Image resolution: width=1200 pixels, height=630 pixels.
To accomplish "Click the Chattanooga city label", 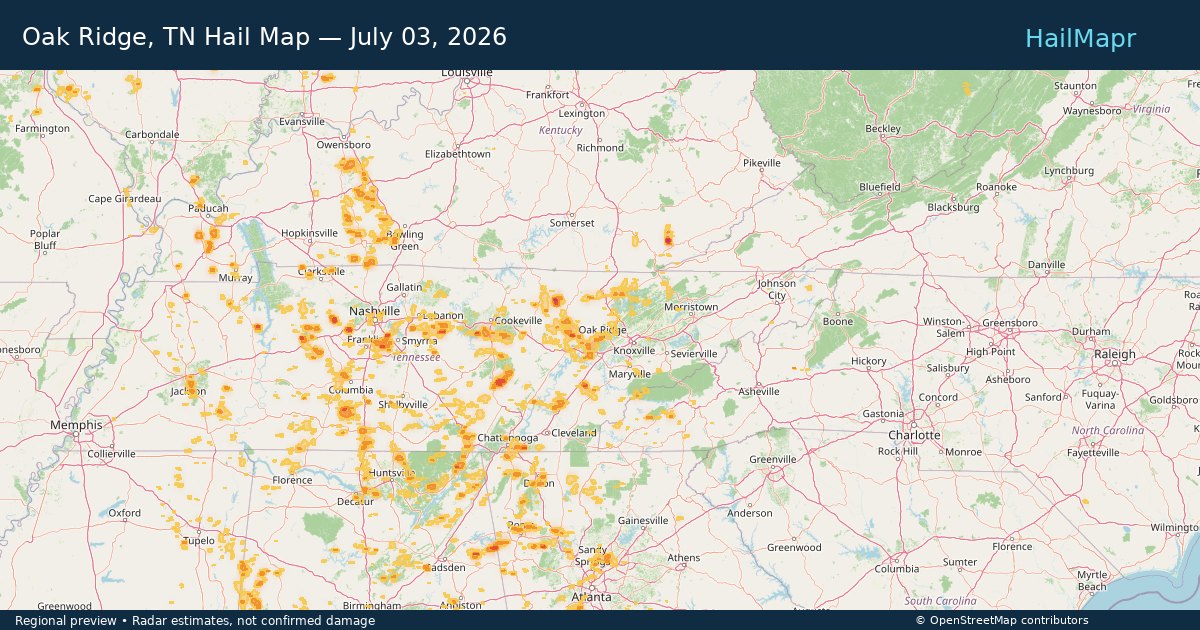I will click(510, 439).
